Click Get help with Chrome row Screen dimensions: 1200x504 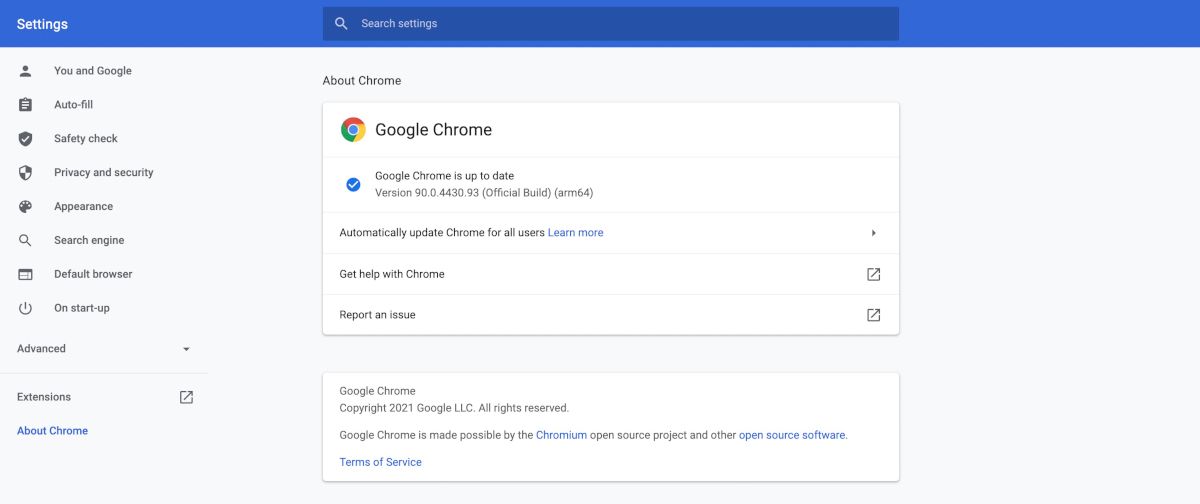click(611, 274)
